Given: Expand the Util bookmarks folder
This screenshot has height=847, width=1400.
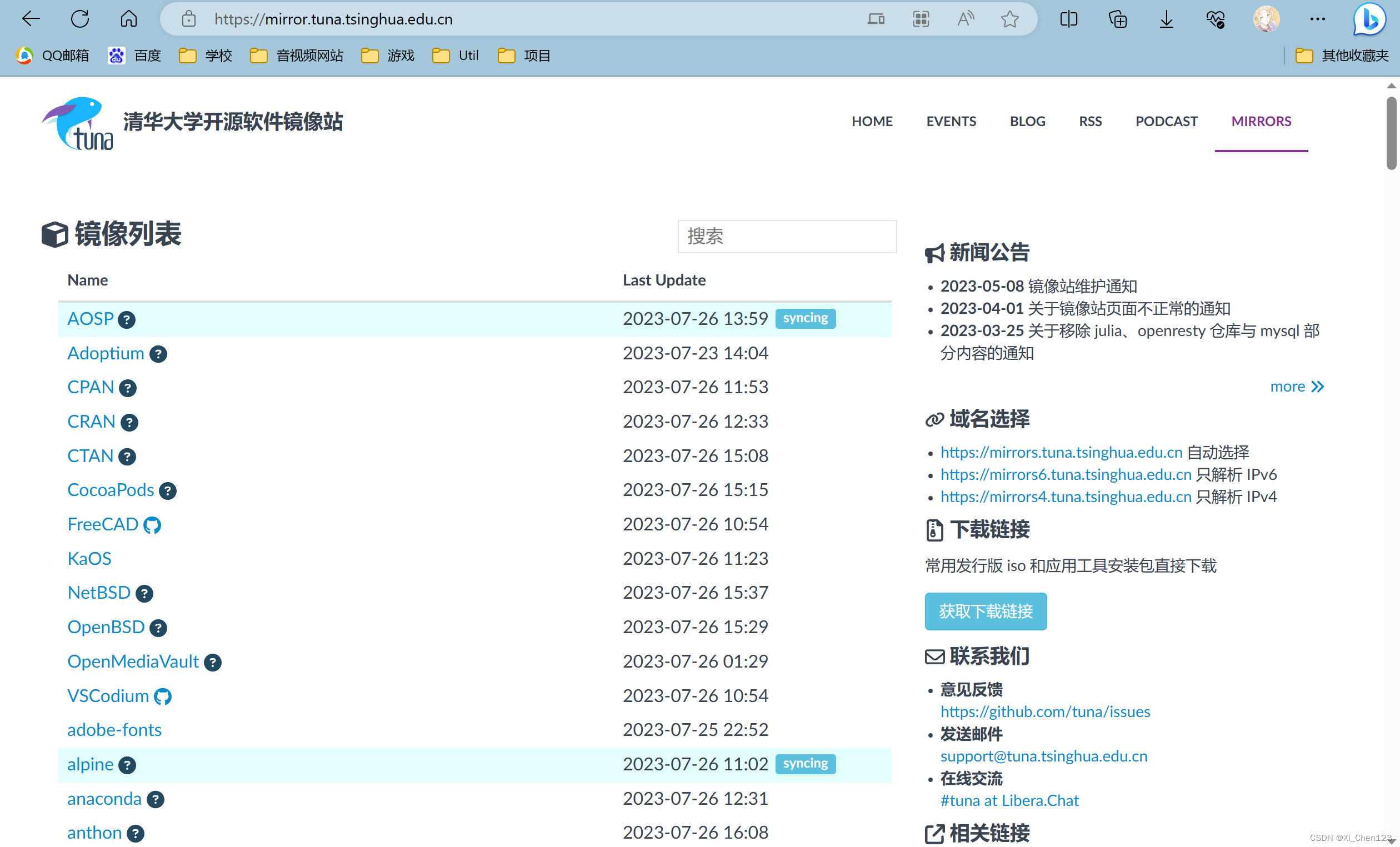Looking at the screenshot, I should (455, 56).
